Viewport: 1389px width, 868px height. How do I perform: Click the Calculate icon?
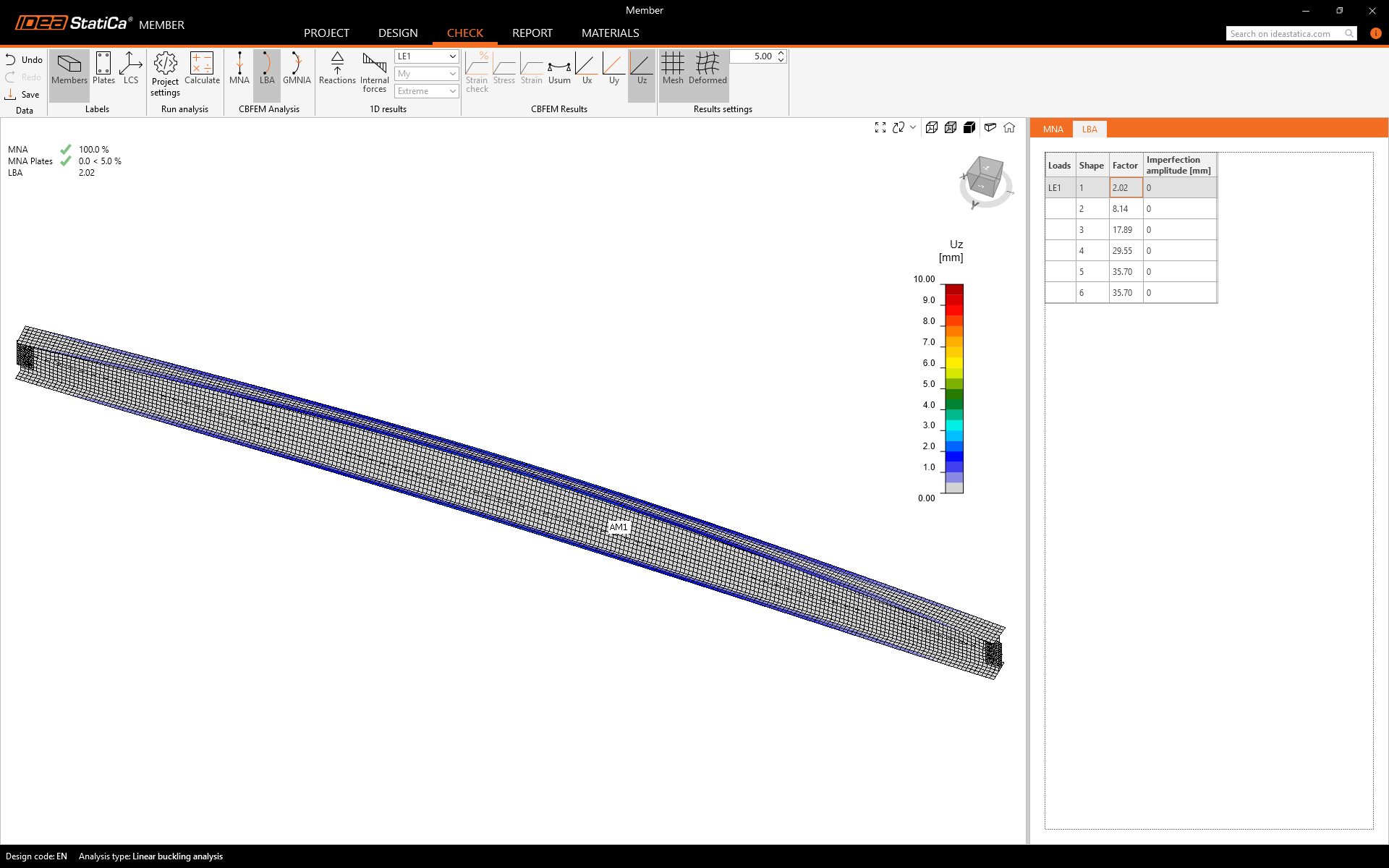202,68
